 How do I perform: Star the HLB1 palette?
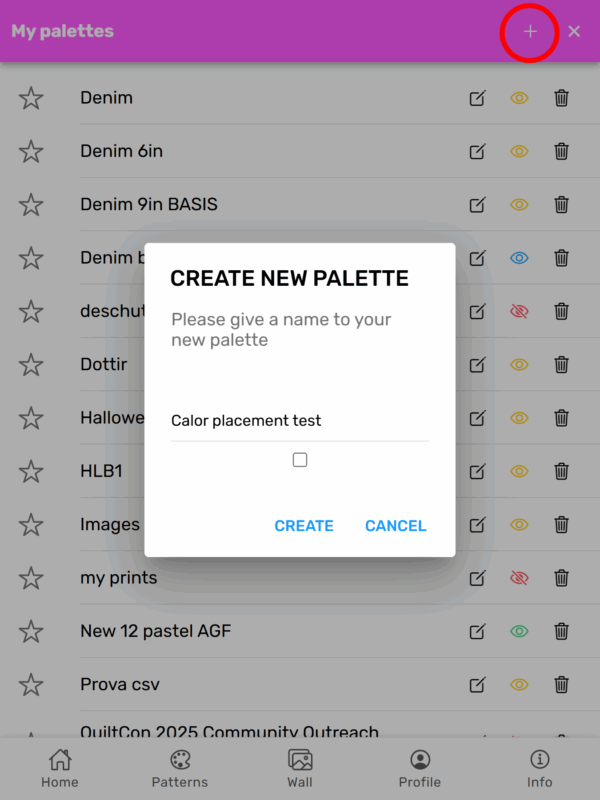[x=31, y=471]
